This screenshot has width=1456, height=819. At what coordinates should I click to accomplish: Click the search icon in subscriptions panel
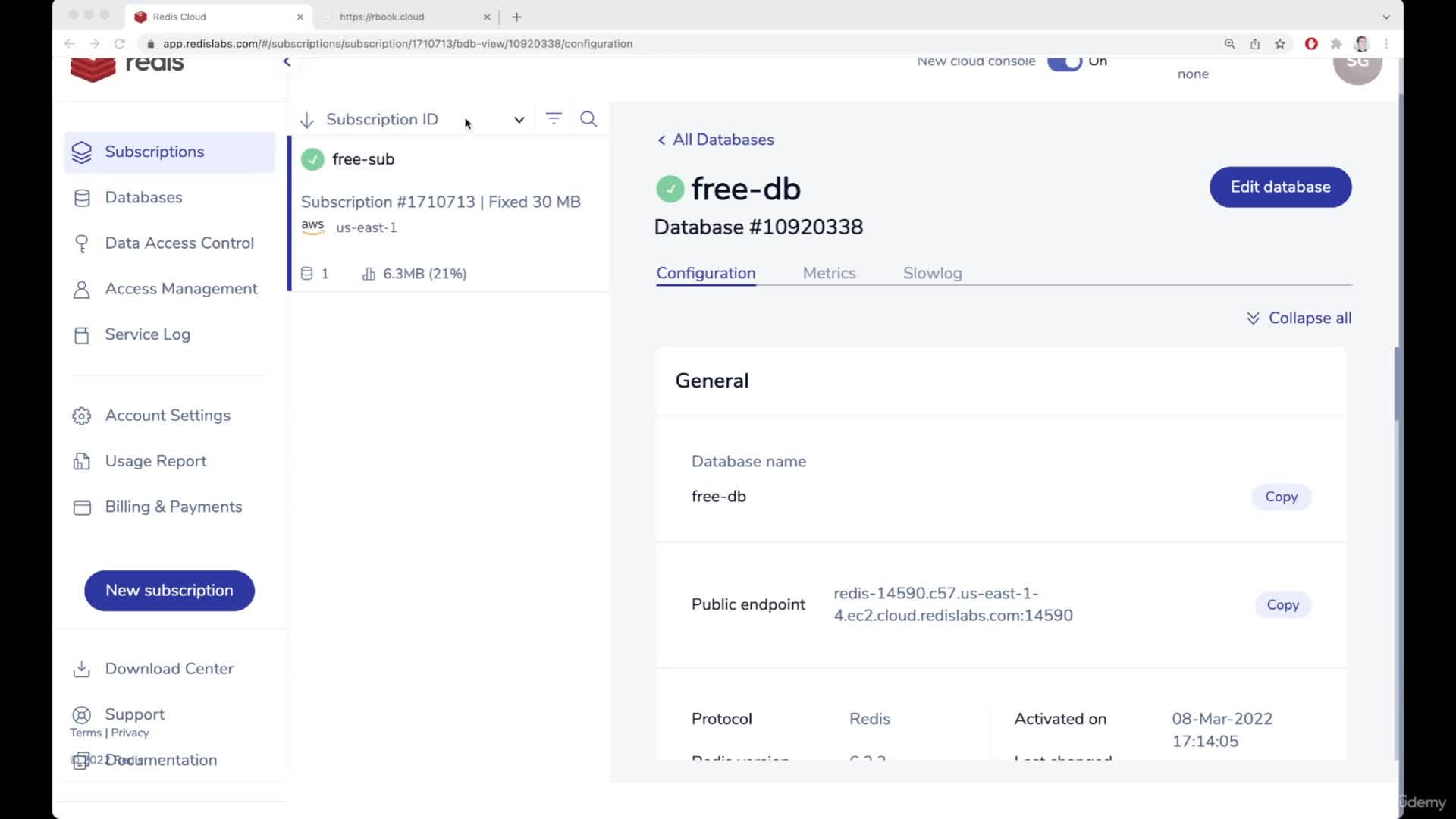pyautogui.click(x=588, y=119)
